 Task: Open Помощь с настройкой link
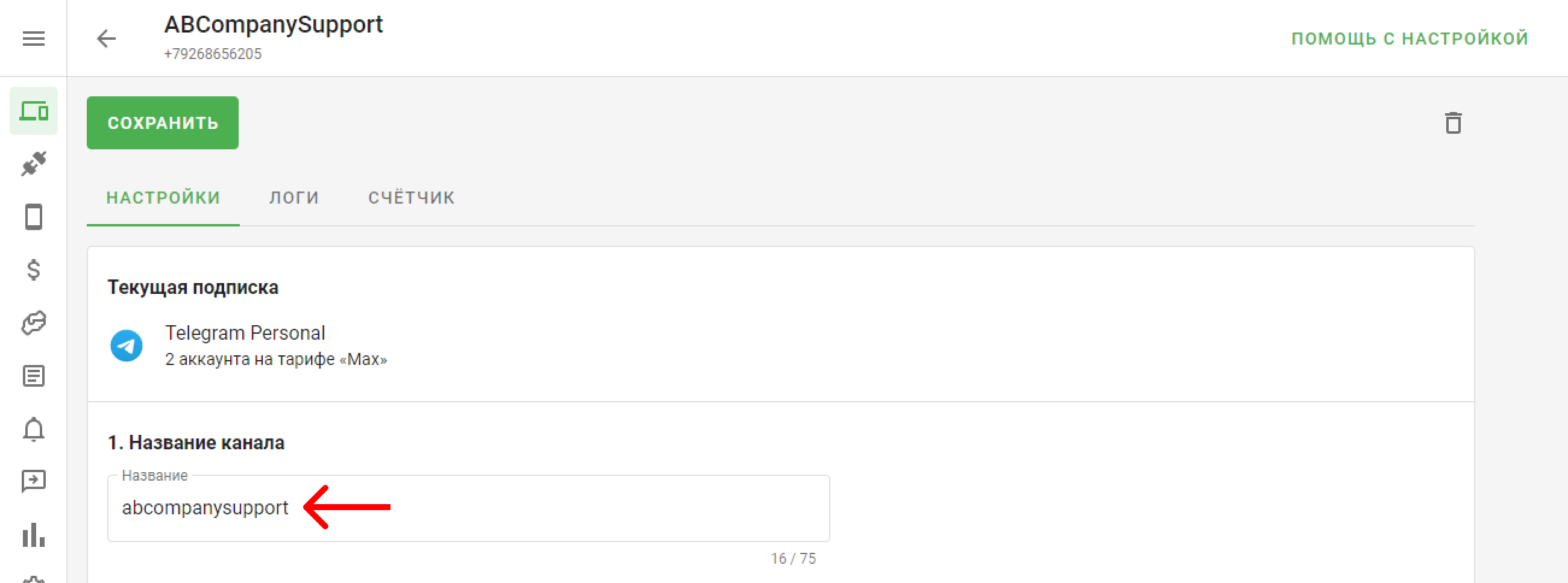coord(1410,39)
